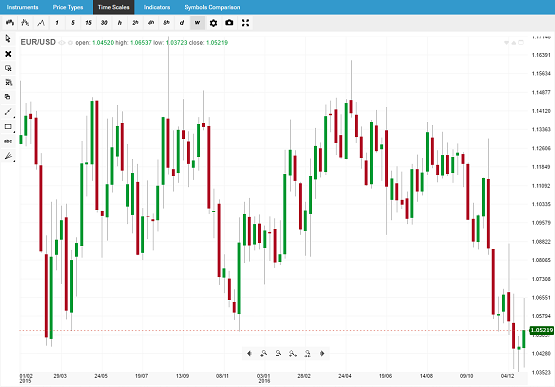Viewport: 555px width, 387px height.
Task: Select the 30-minute timeframe
Action: (104, 23)
